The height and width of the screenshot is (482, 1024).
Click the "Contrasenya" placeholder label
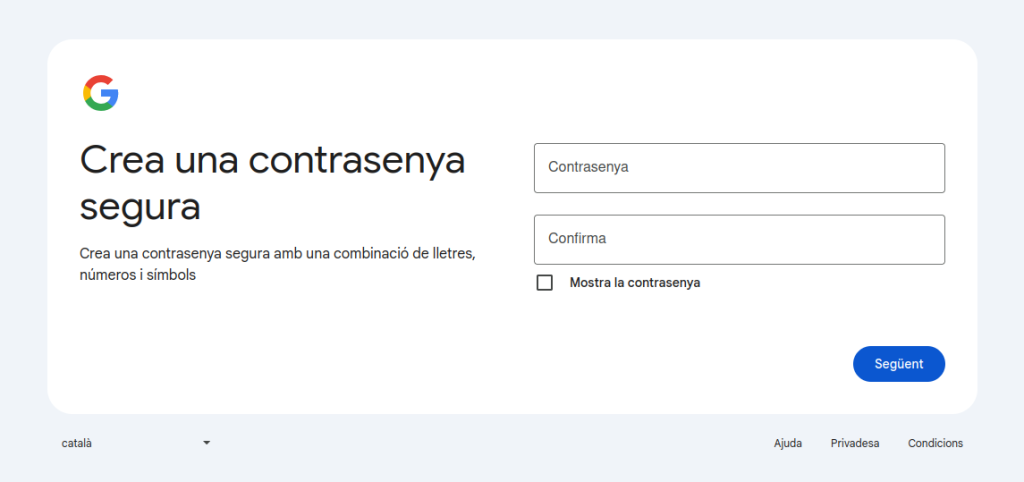coord(588,168)
